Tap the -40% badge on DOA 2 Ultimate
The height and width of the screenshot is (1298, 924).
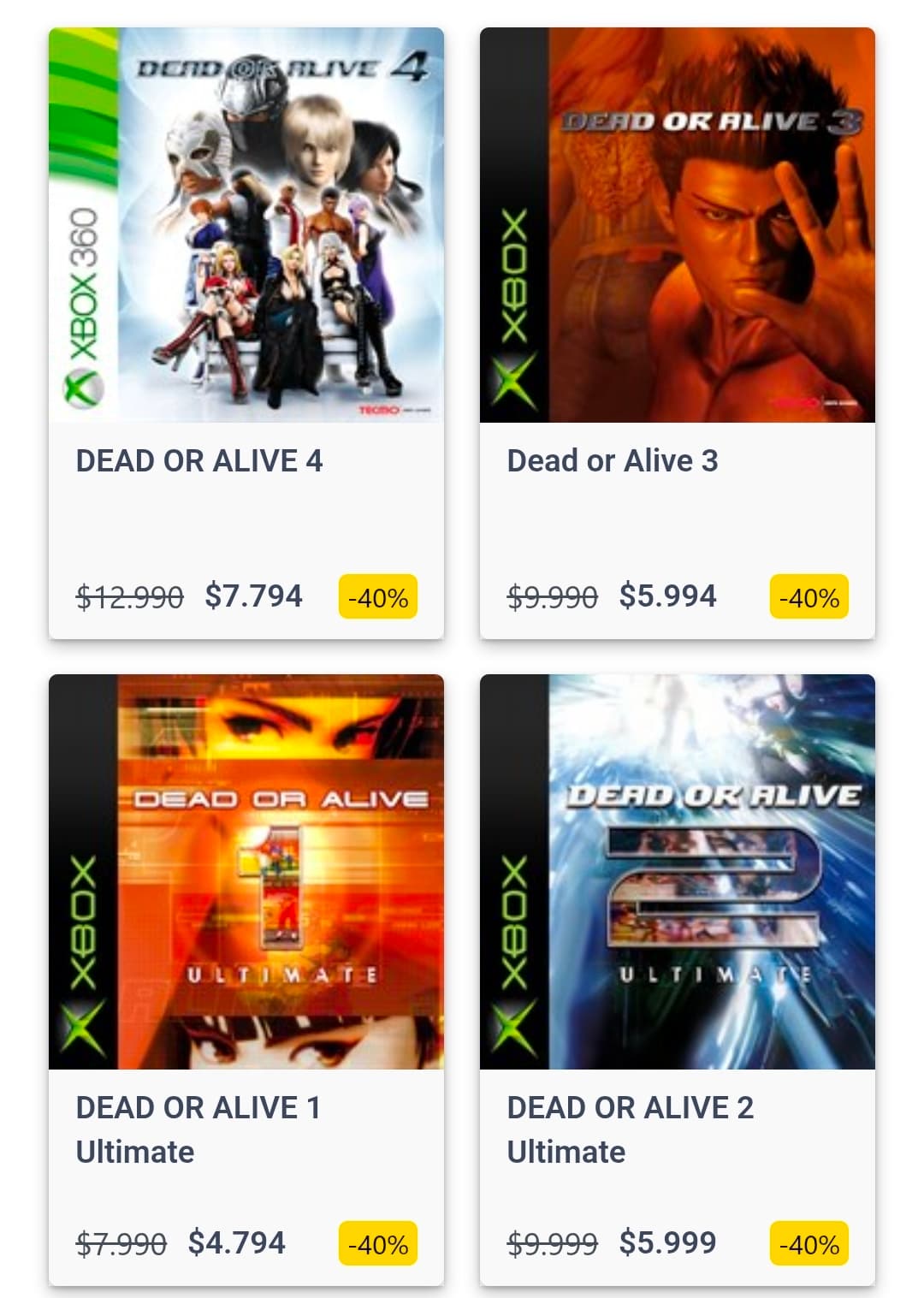(809, 1244)
